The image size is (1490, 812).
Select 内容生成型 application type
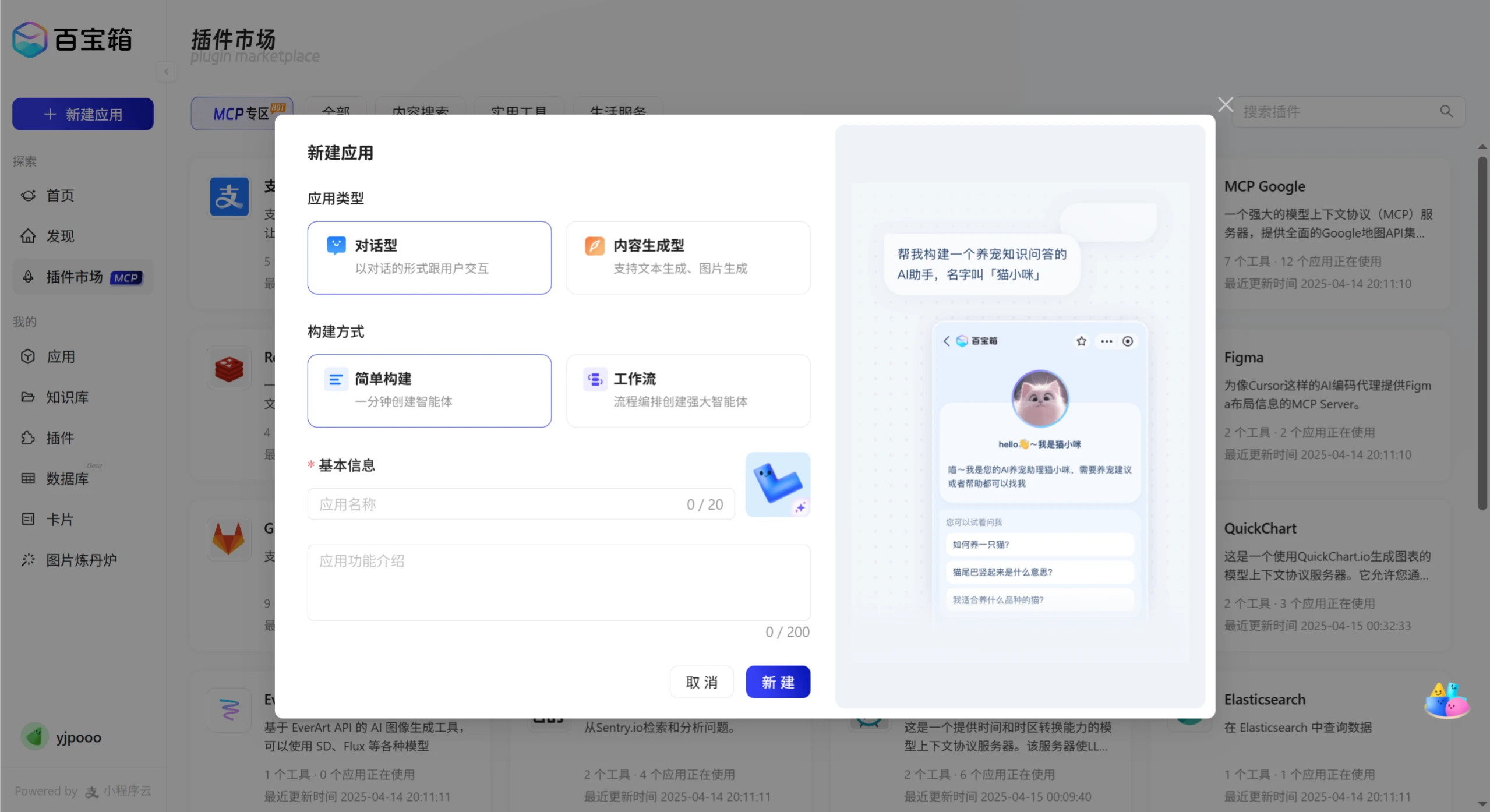coord(687,257)
